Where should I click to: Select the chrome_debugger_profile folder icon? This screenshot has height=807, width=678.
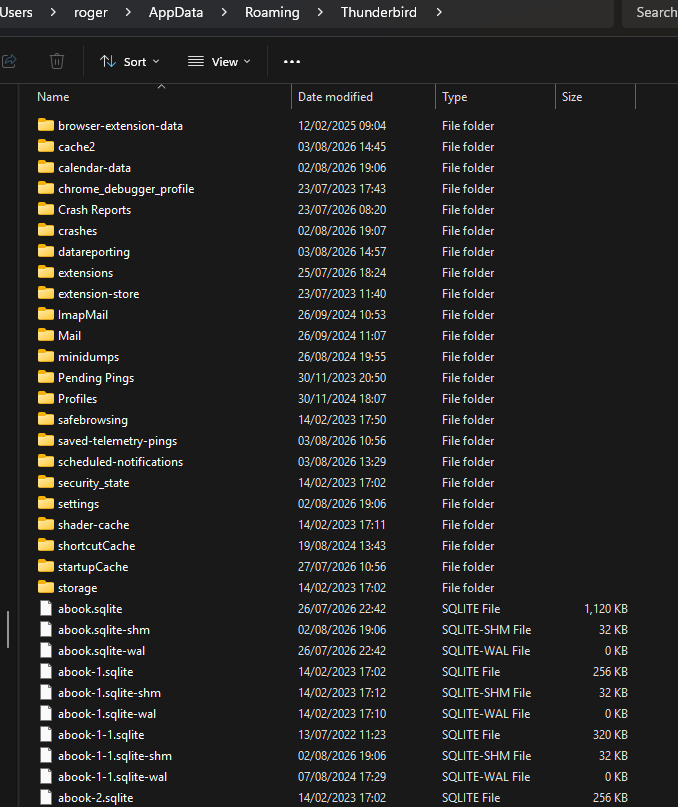(x=46, y=188)
